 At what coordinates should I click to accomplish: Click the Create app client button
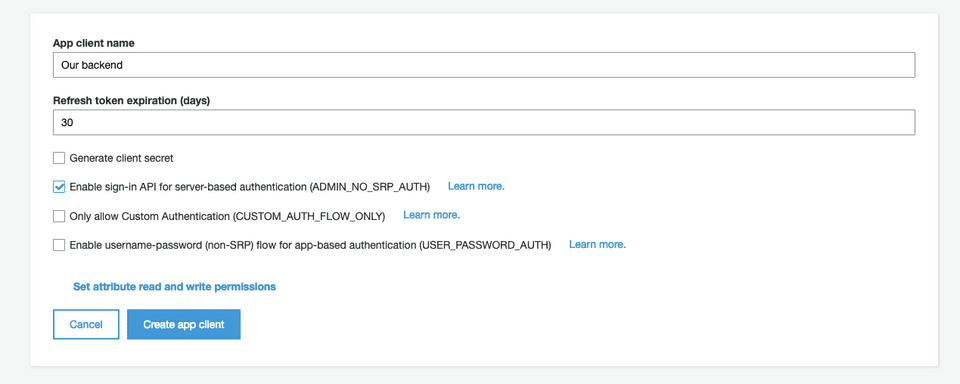(184, 324)
